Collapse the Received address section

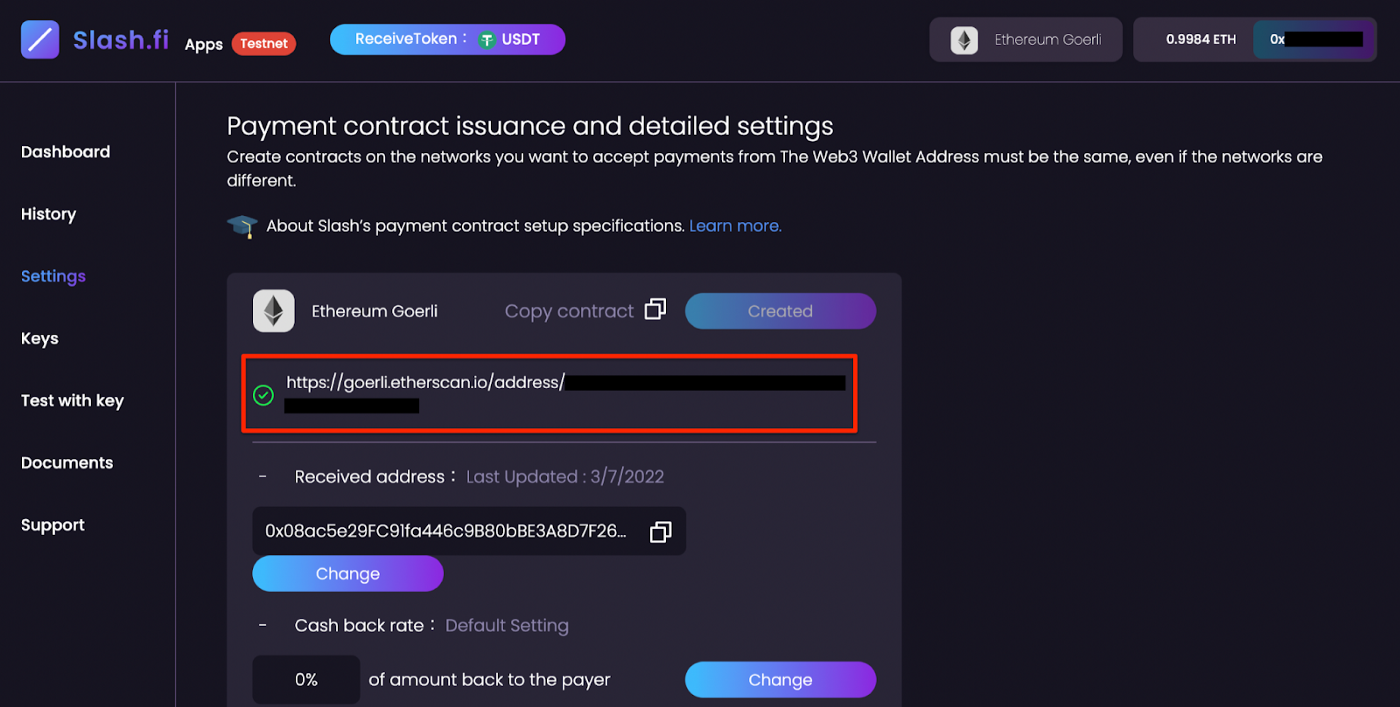[263, 476]
